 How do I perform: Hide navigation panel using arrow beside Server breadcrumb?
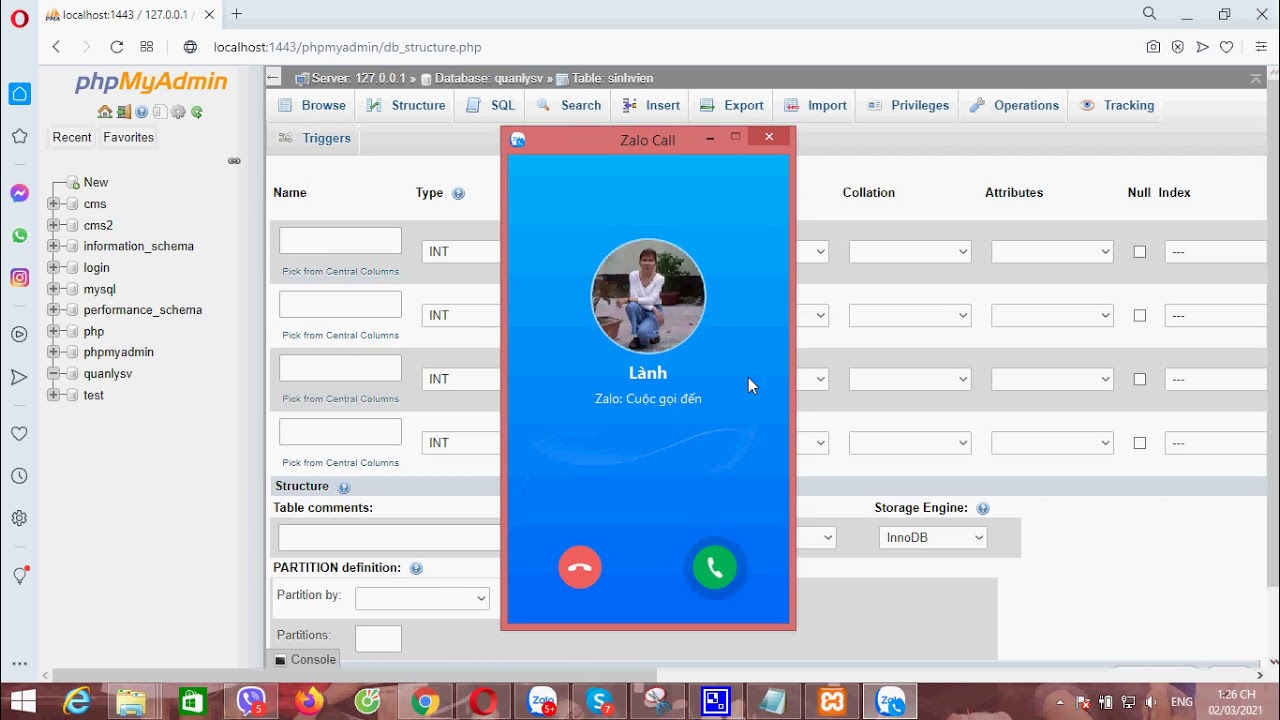pos(274,78)
